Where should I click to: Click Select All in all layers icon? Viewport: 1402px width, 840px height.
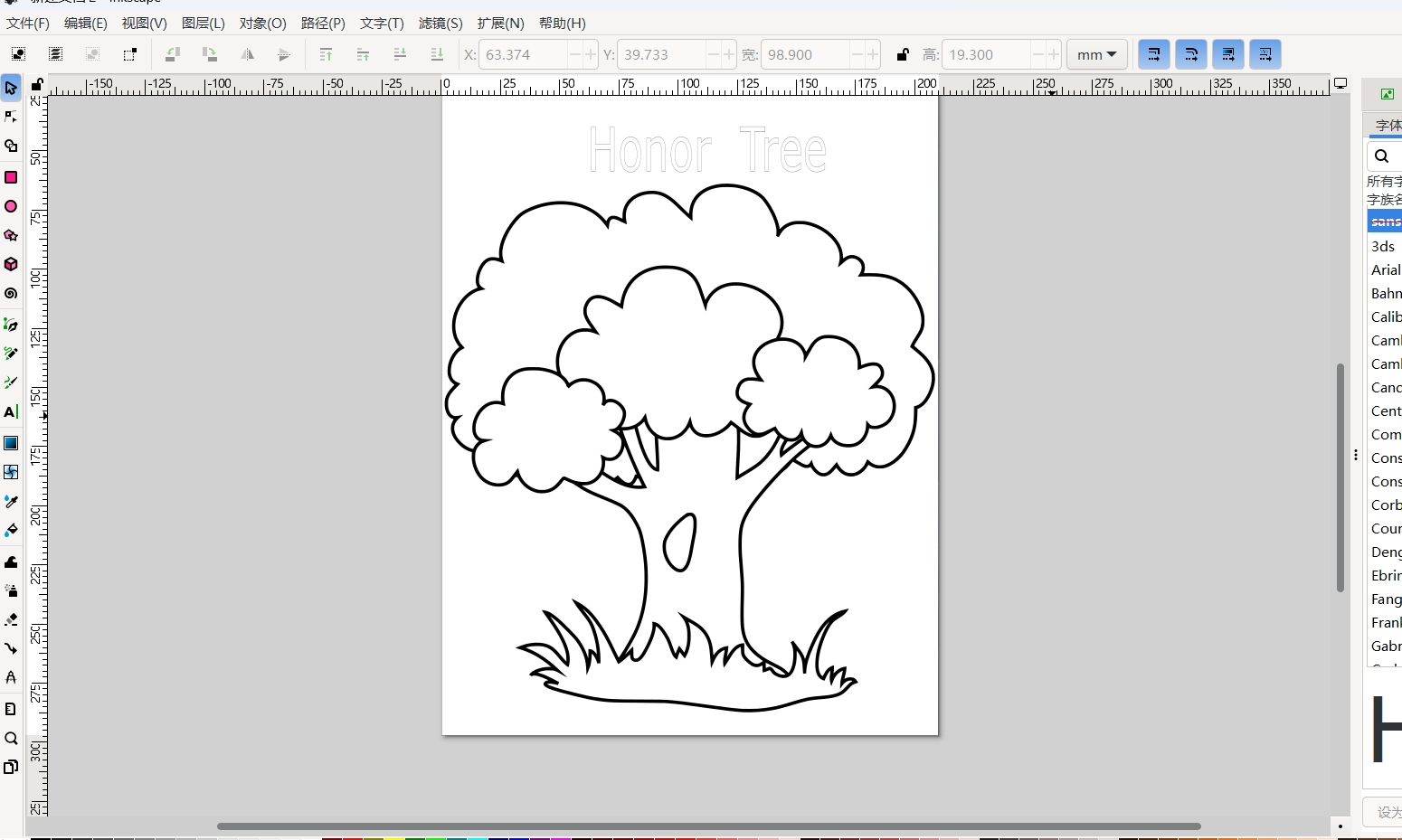tap(55, 54)
